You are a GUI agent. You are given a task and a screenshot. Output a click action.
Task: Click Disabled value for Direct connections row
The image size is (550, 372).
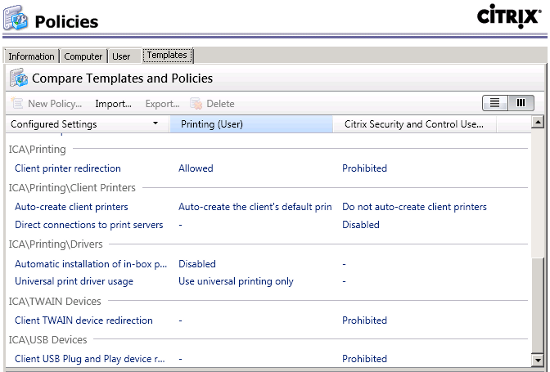pyautogui.click(x=361, y=225)
